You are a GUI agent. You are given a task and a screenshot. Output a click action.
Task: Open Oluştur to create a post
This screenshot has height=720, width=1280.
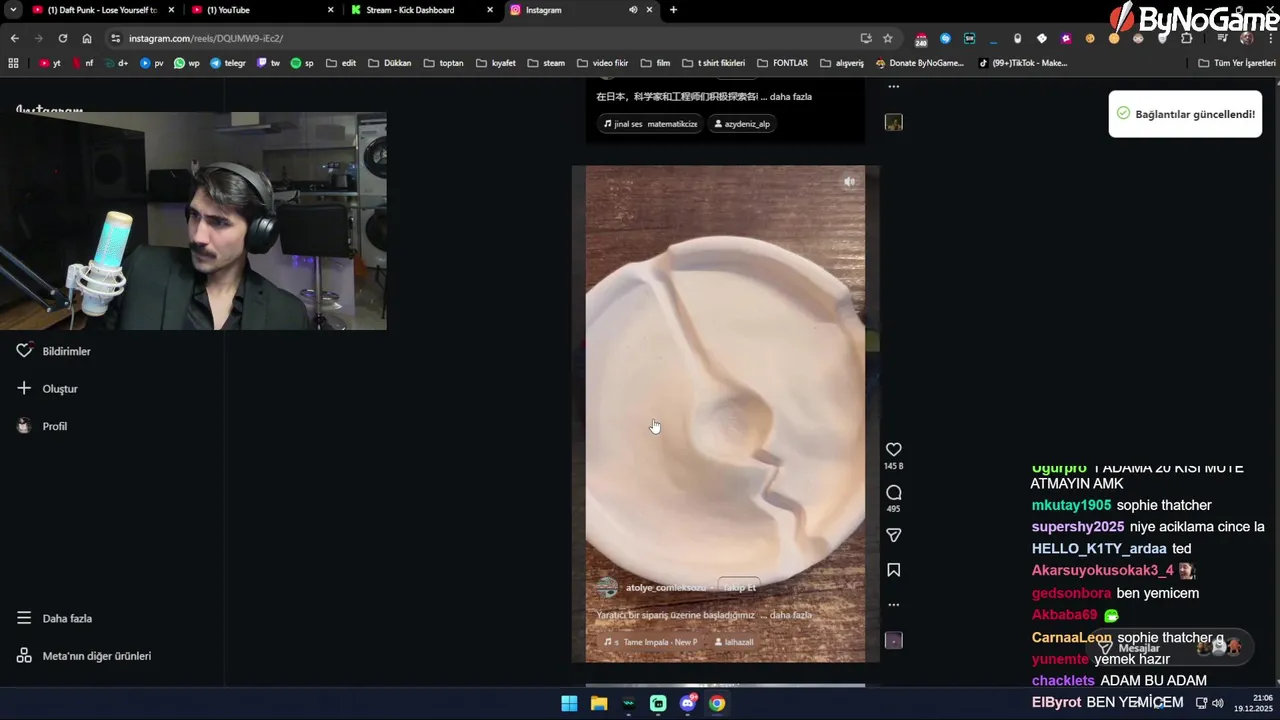[x=48, y=388]
